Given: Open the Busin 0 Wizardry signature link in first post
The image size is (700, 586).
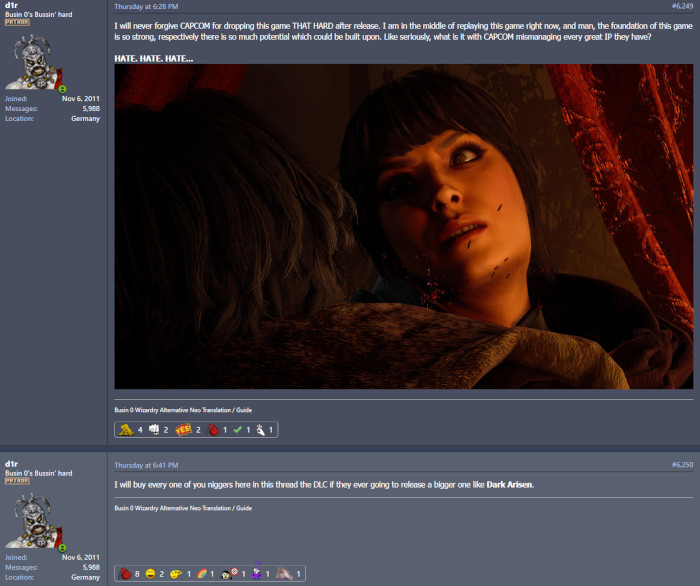Looking at the screenshot, I should pyautogui.click(x=183, y=410).
